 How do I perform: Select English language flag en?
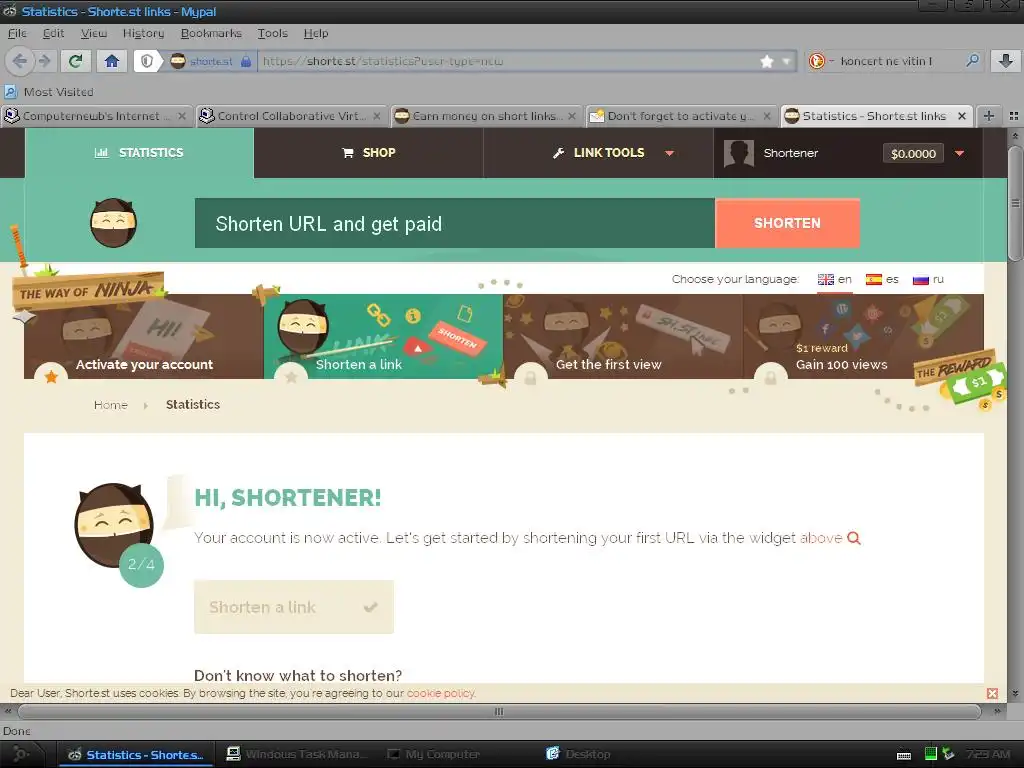pos(835,280)
